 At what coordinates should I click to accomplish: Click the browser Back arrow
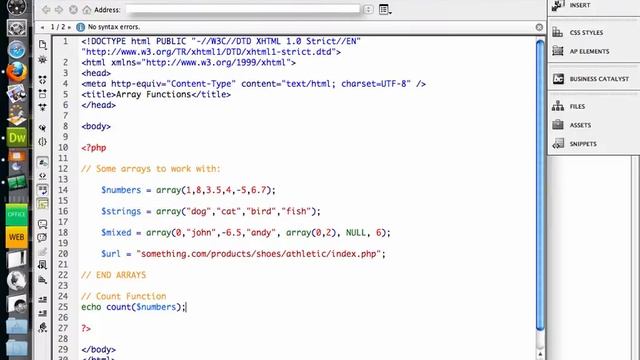coord(46,9)
